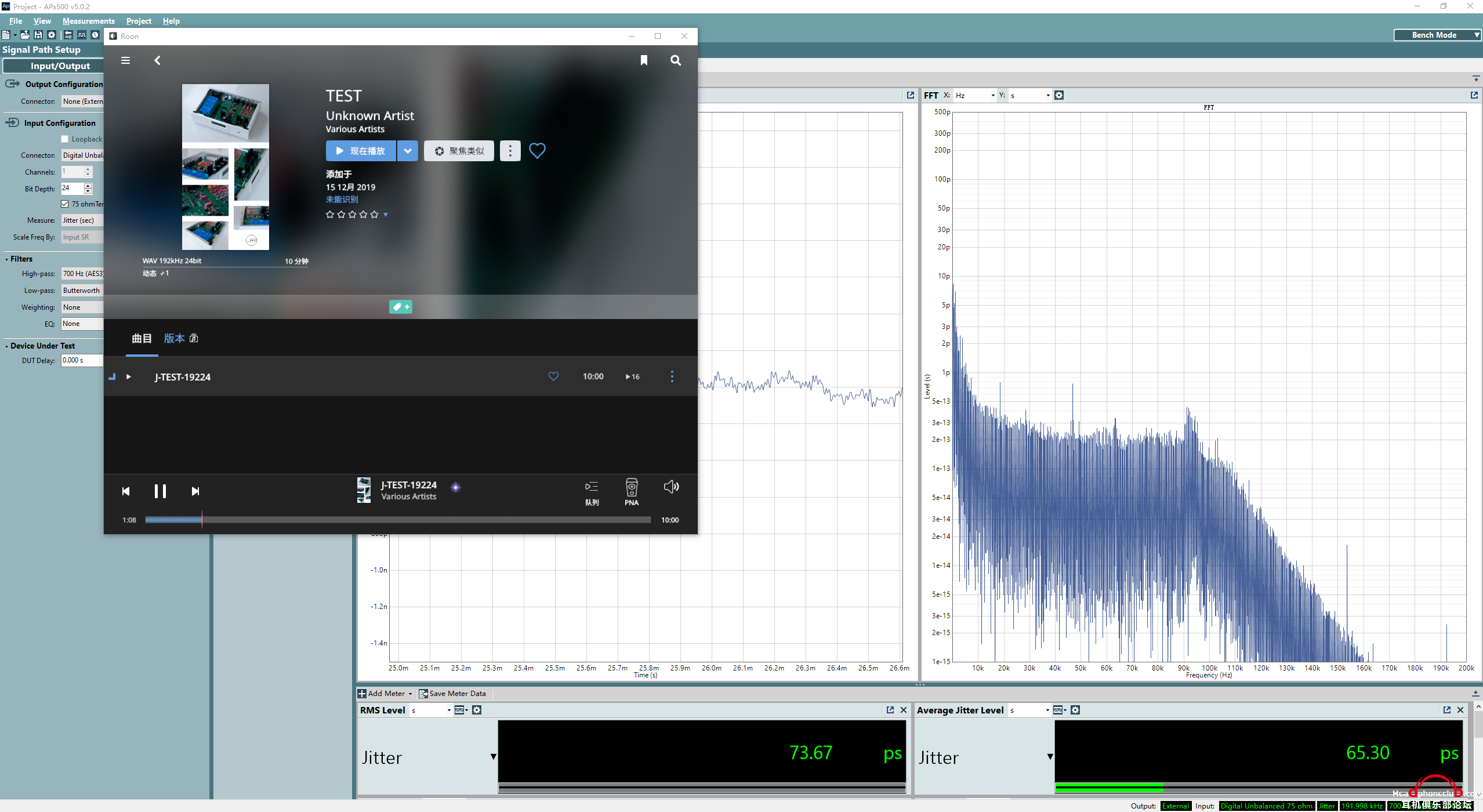Click the square-wave signal monitor icon

click(x=82, y=35)
